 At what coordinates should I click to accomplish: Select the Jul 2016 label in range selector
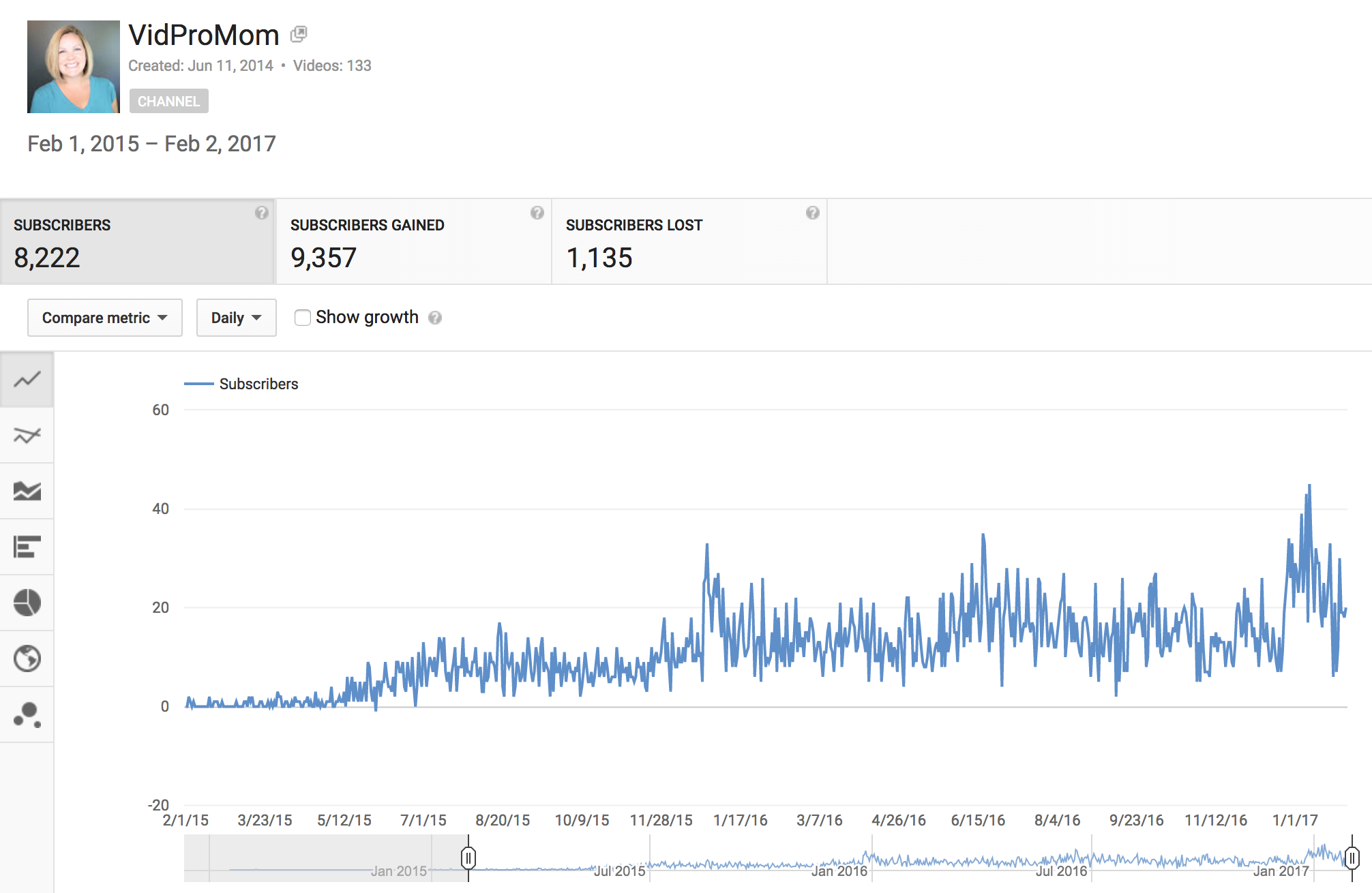pyautogui.click(x=1061, y=871)
